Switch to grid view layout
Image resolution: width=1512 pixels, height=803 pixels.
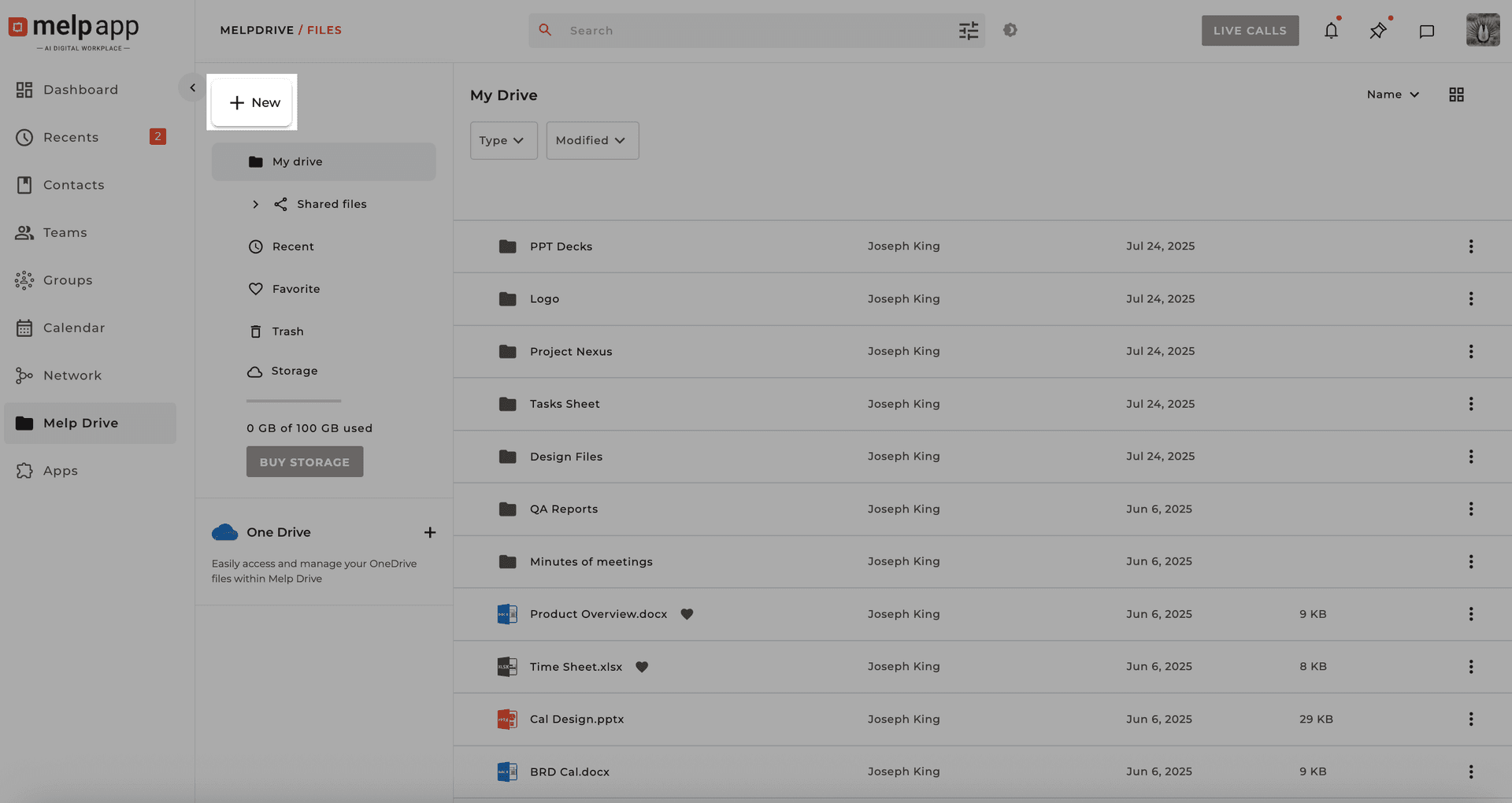pyautogui.click(x=1456, y=94)
